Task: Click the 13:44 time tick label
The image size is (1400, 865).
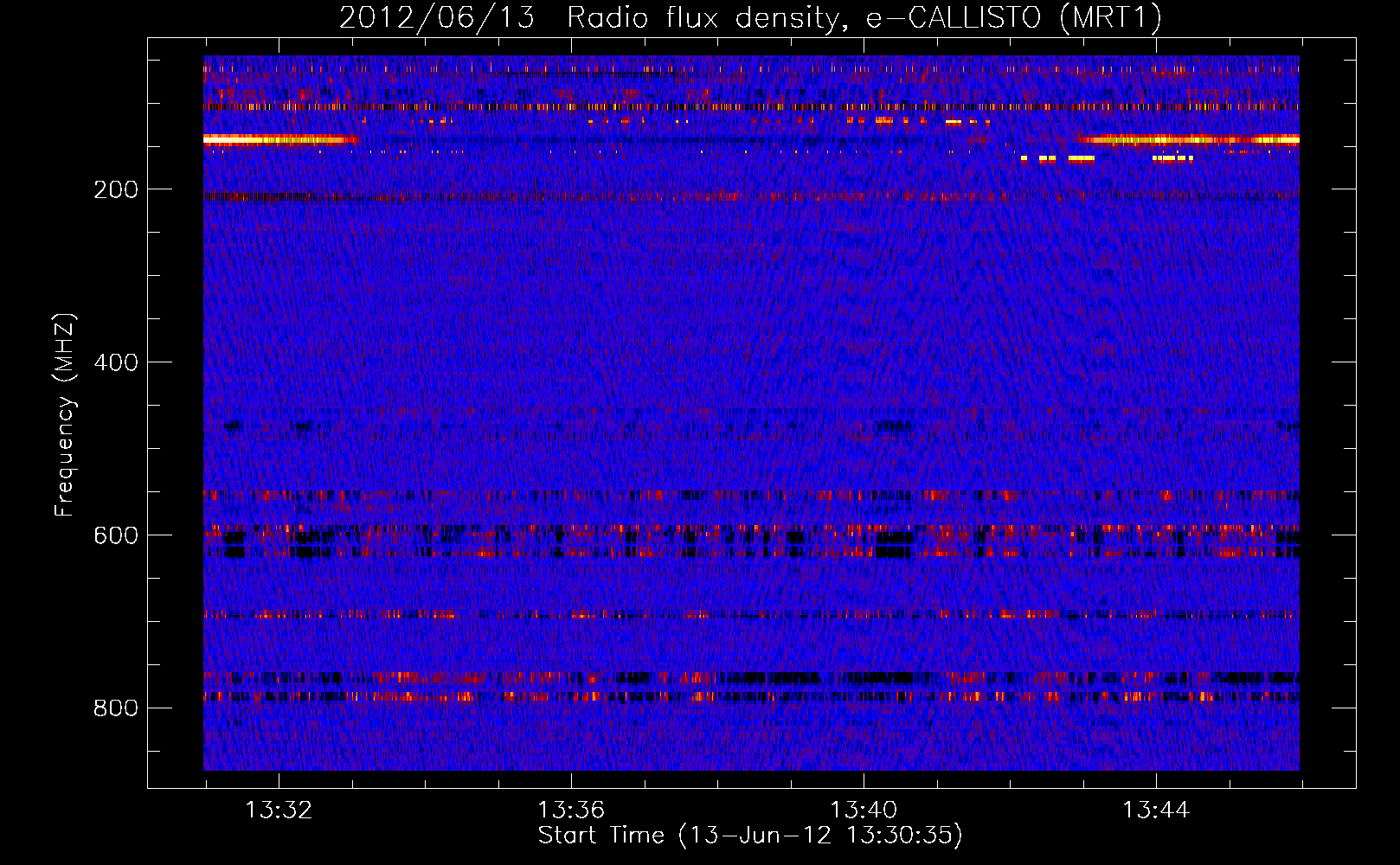Action: [x=1156, y=811]
